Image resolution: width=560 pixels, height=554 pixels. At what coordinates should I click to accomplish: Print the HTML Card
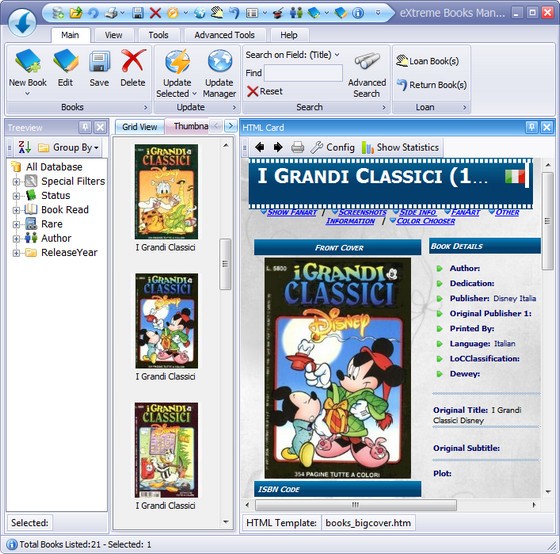tap(297, 147)
